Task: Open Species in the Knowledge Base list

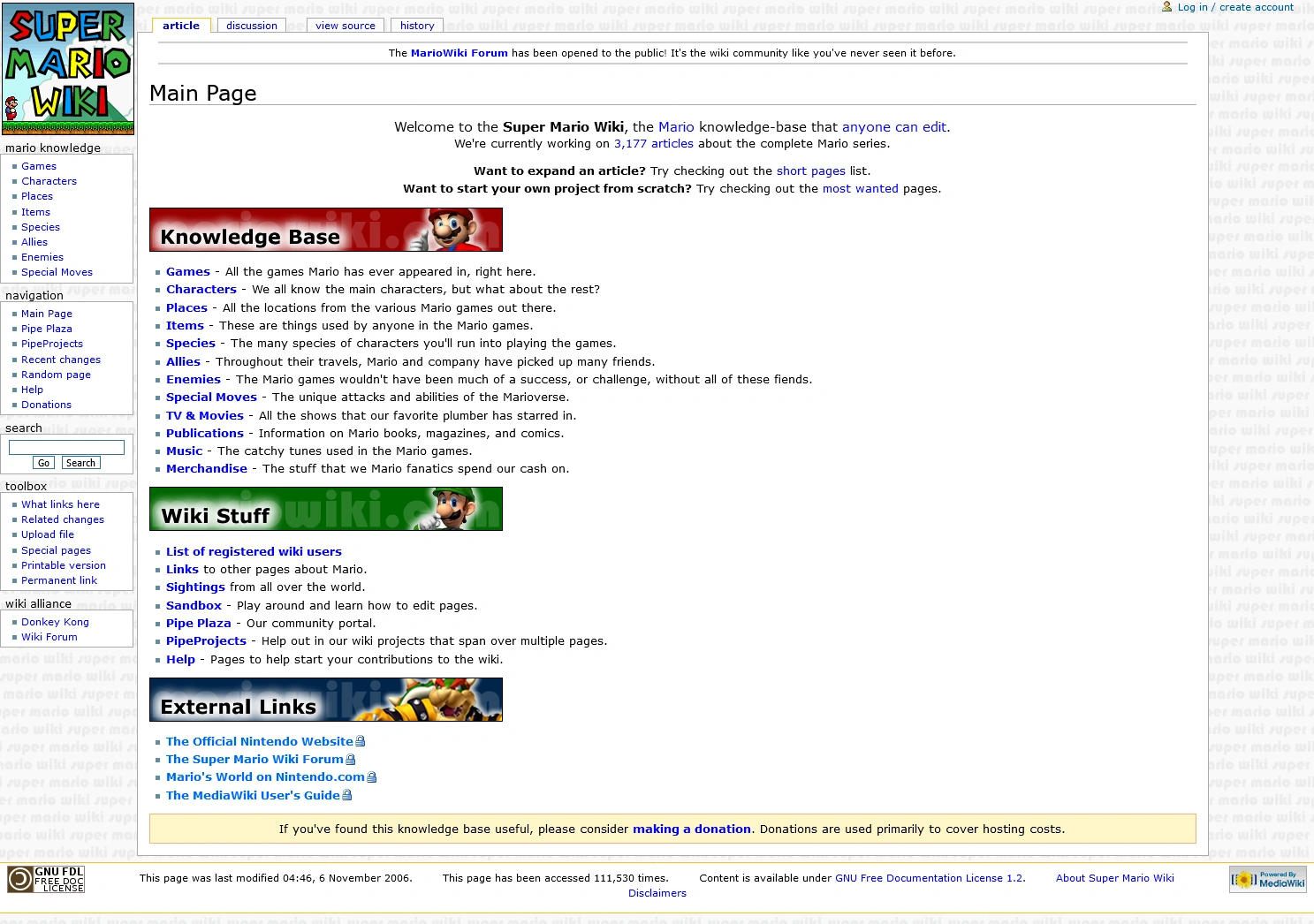Action: tap(191, 344)
